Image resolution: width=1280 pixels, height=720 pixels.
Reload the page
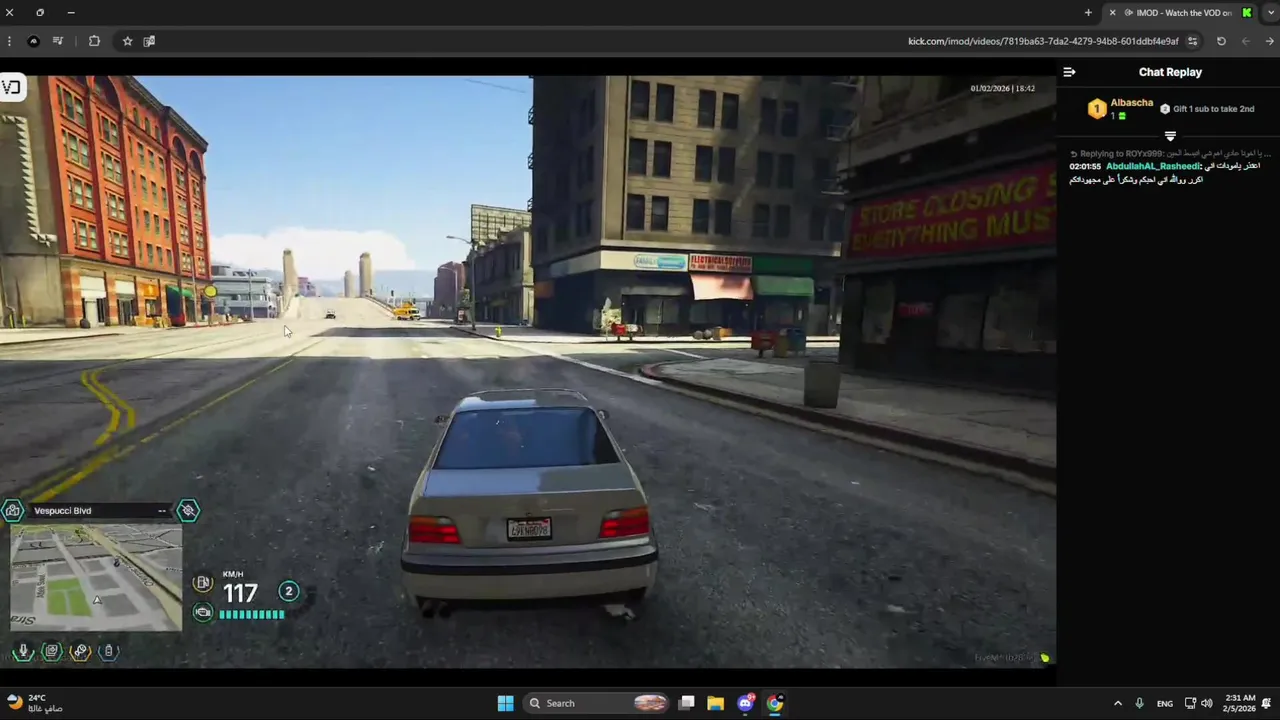(1221, 41)
